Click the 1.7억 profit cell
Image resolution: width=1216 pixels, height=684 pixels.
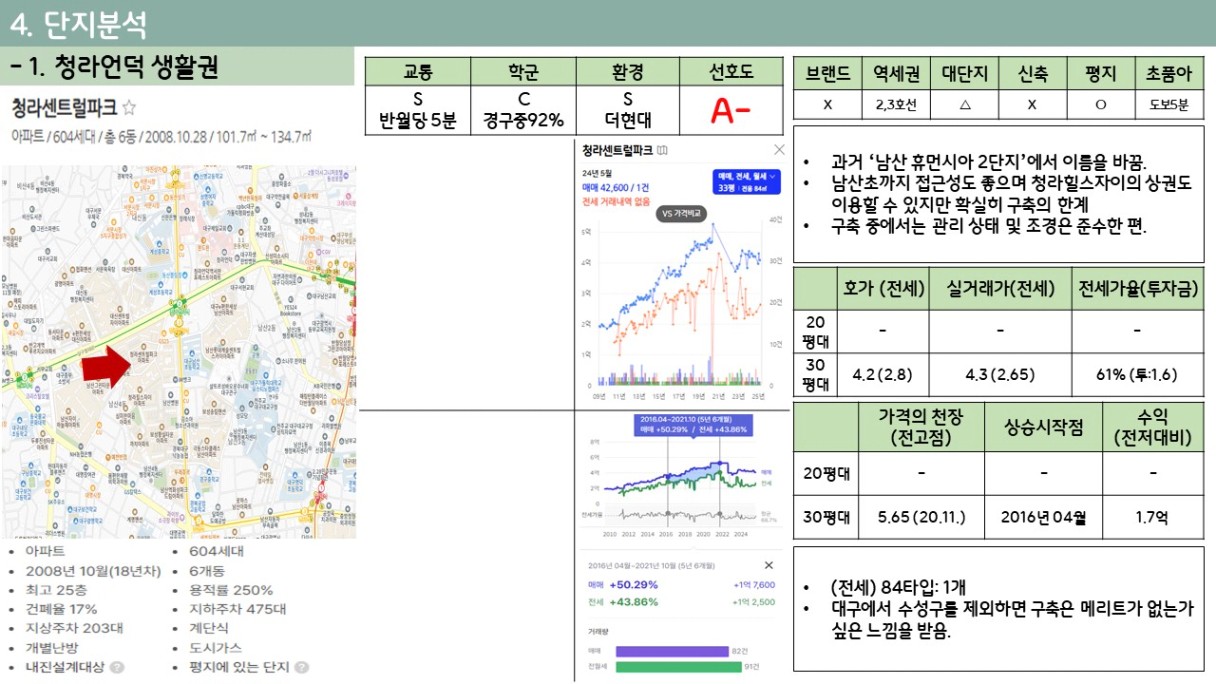(x=1153, y=518)
